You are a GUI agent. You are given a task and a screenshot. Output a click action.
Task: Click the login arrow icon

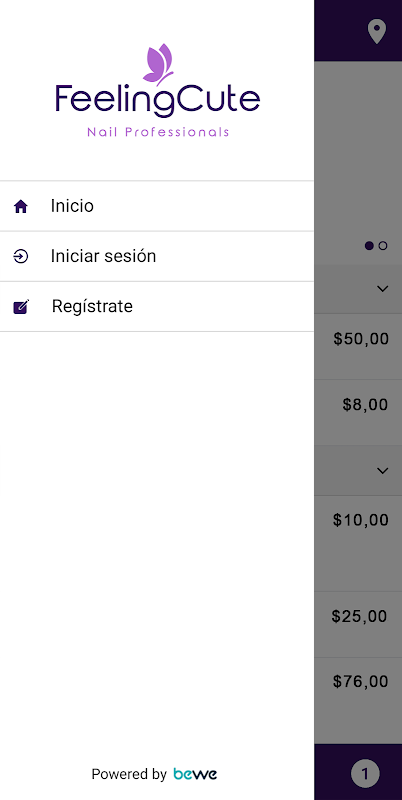pyautogui.click(x=20, y=256)
